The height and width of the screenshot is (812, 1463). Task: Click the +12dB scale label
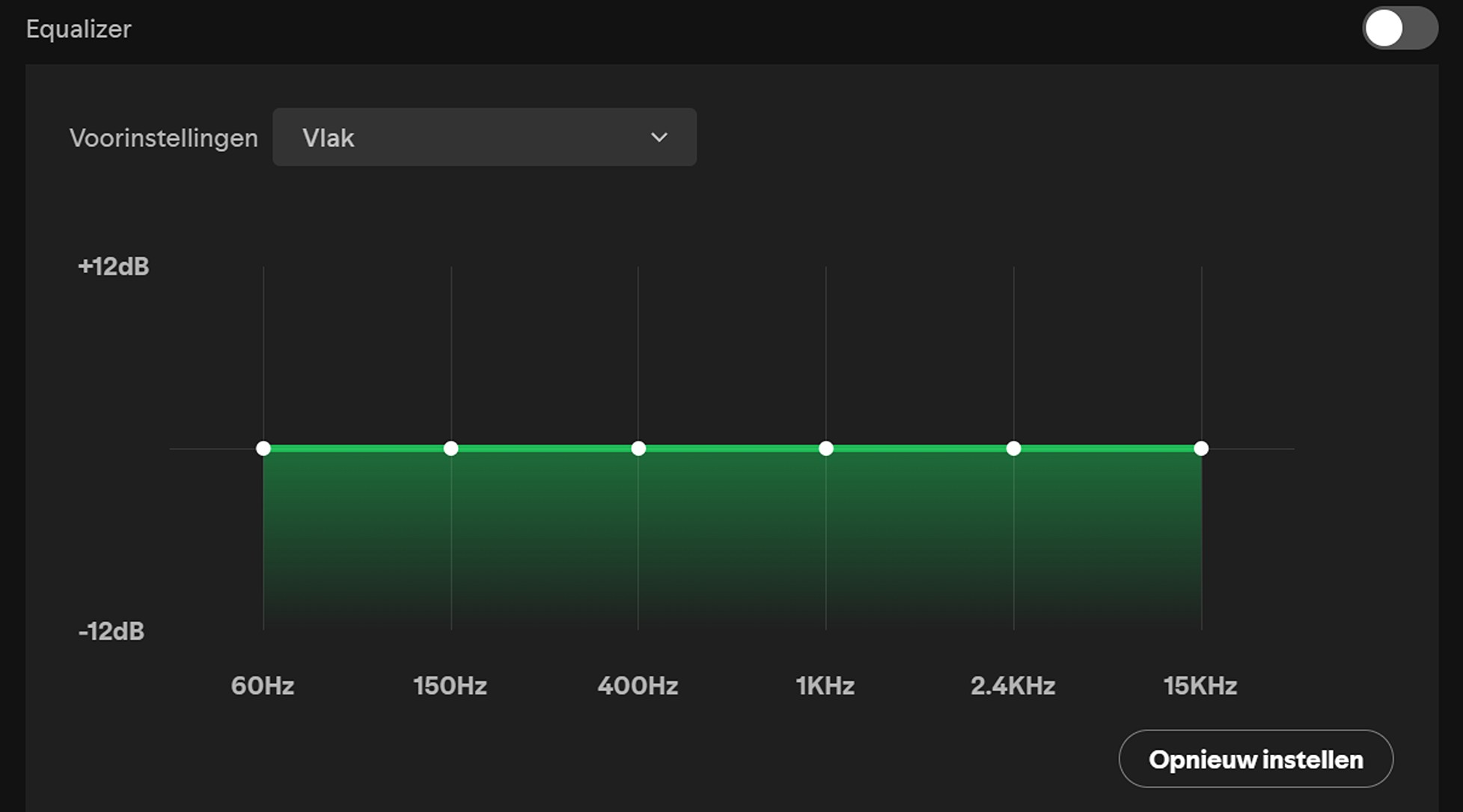point(114,266)
